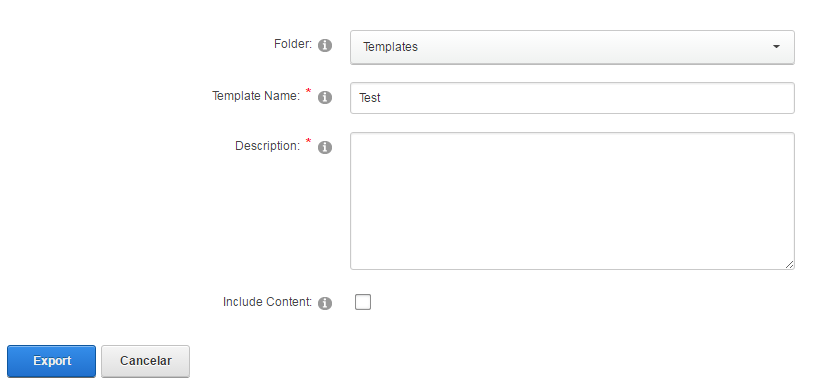Screen dimensions: 836x382
Task: Click the Description label text
Action: pos(268,146)
